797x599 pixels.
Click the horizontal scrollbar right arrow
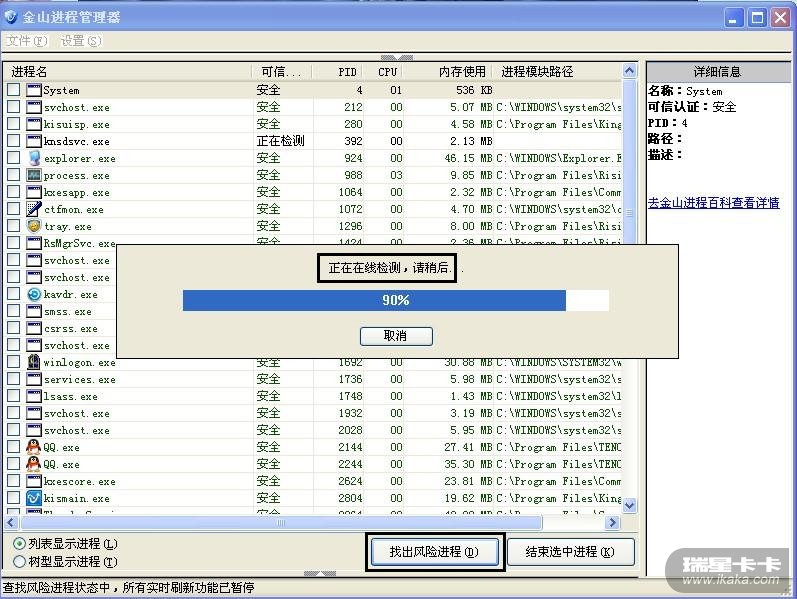coord(613,522)
